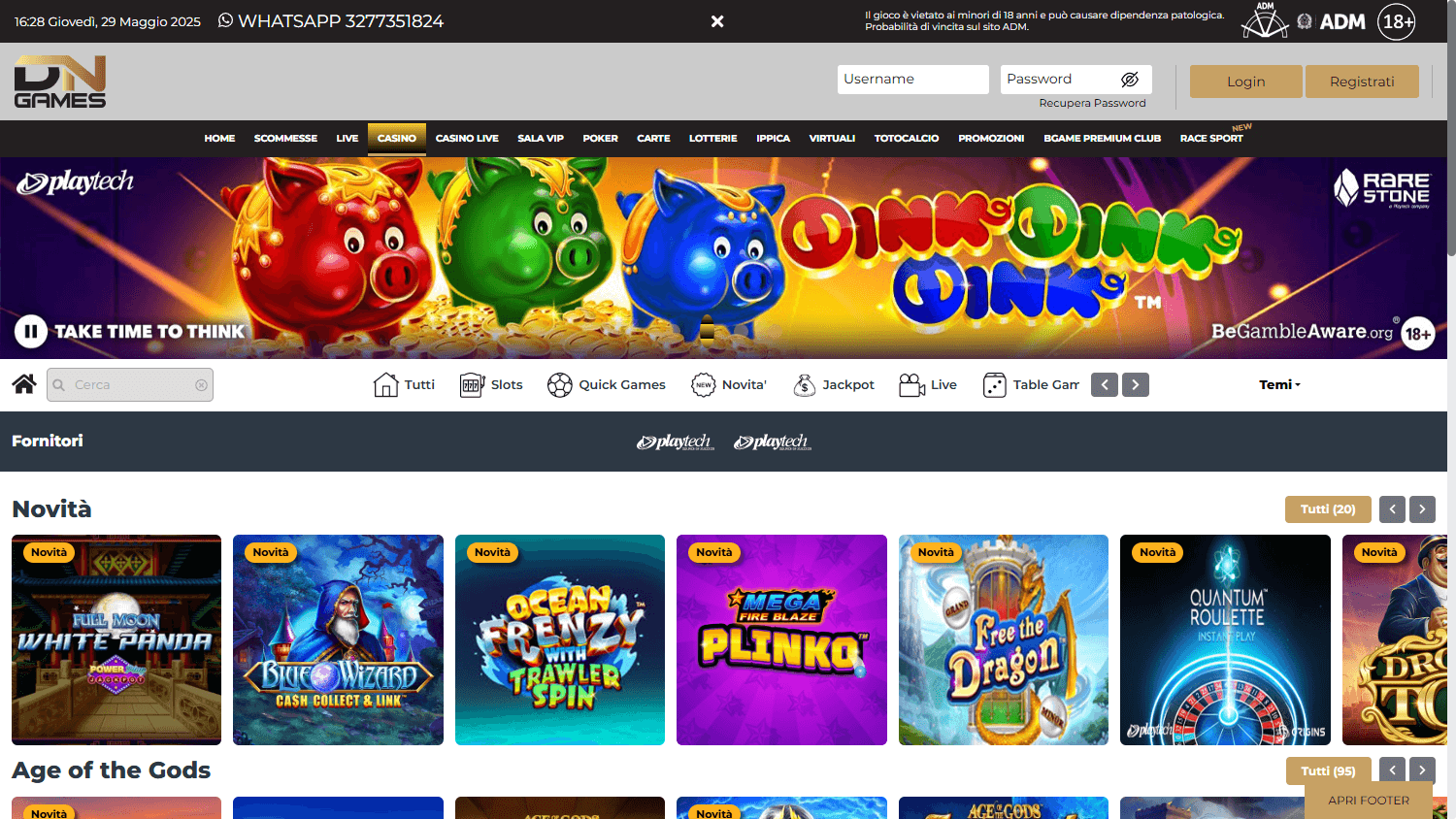
Task: Open the CASINO LIVE tab
Action: (x=467, y=138)
